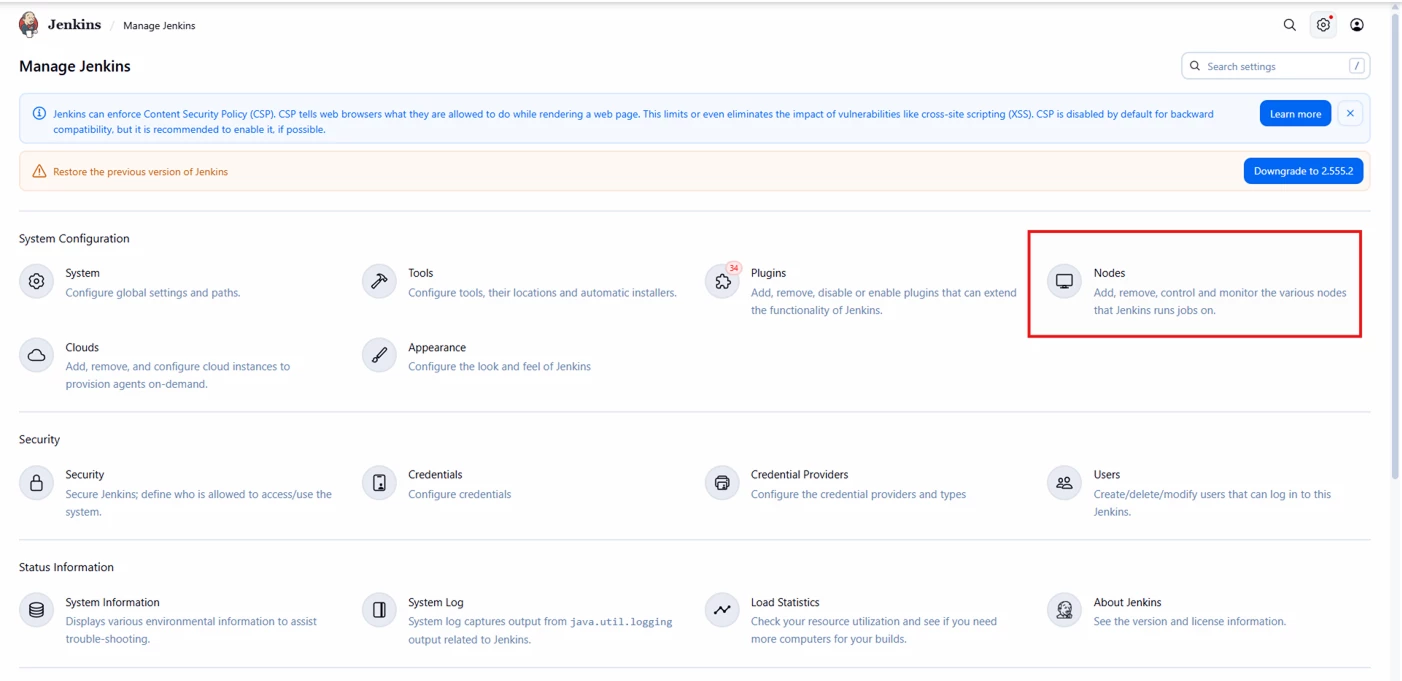
Task: Click the Appearance brush icon
Action: [379, 355]
